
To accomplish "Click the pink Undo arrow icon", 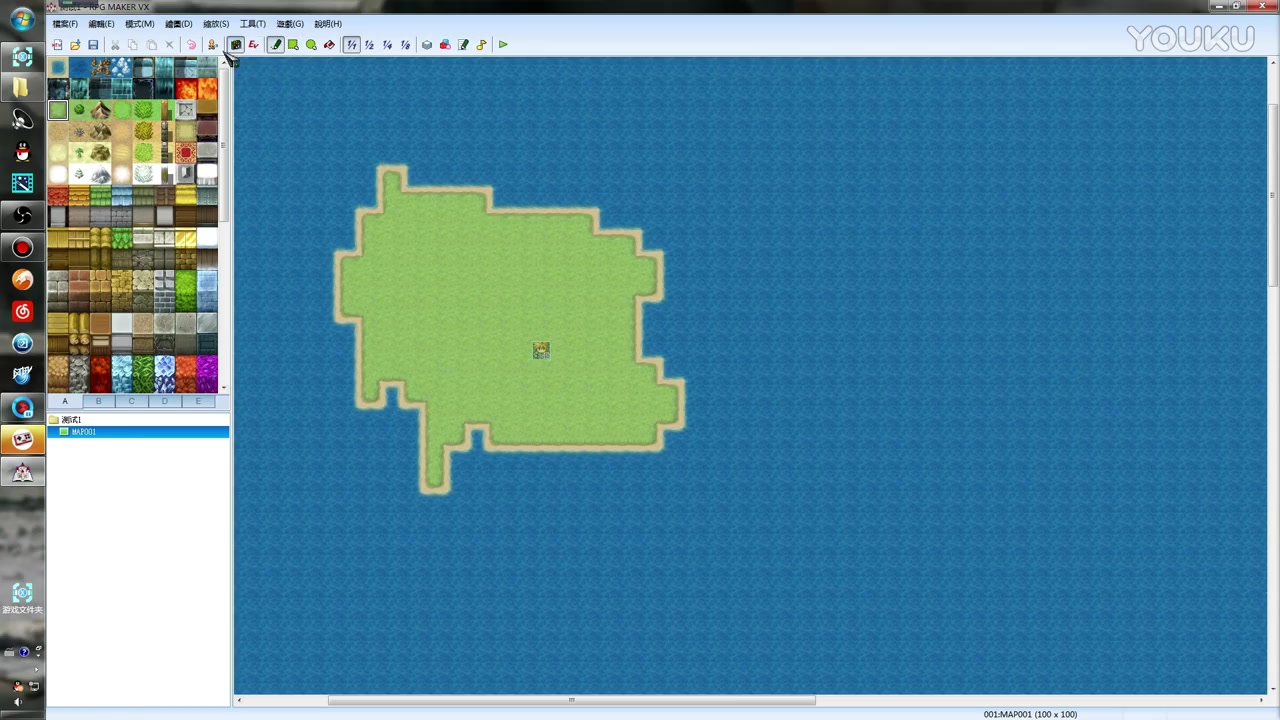I will (x=191, y=44).
